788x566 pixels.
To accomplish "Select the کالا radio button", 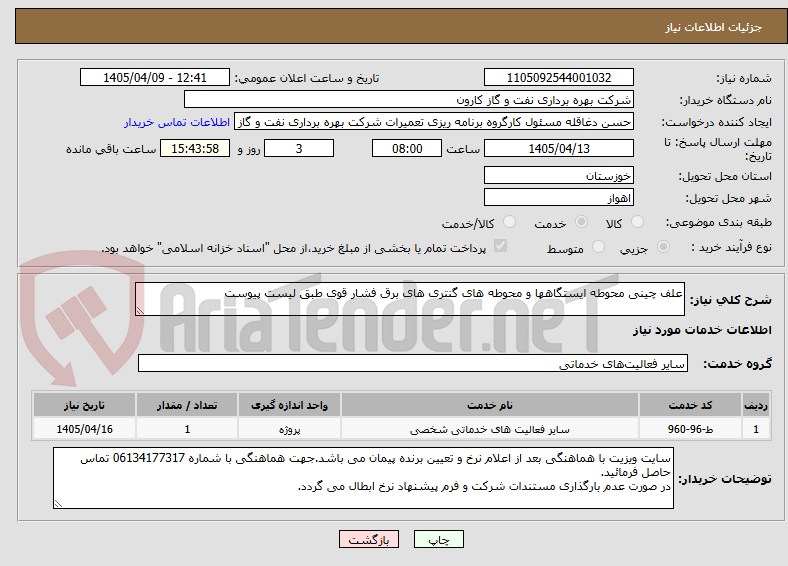I will (637, 222).
